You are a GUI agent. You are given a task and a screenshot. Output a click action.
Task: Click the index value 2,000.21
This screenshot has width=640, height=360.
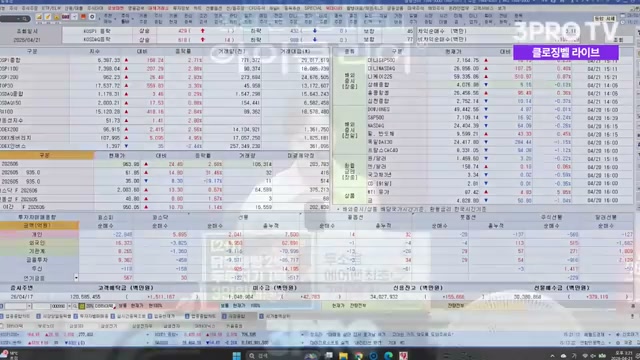[109, 103]
